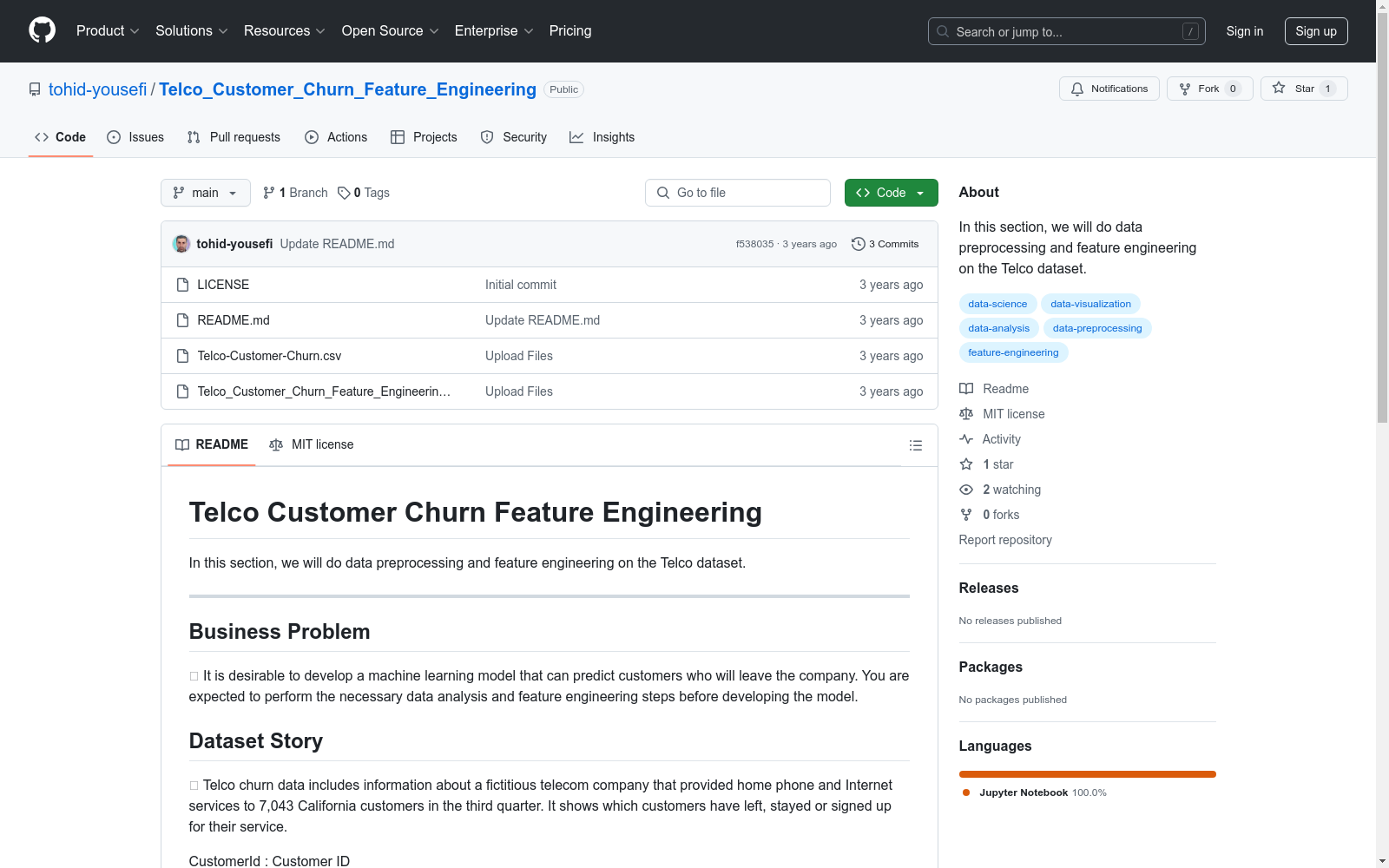The height and width of the screenshot is (868, 1389).
Task: Open Telco_Customer_Churn_Feature_Engineering repository title link
Action: point(347,89)
